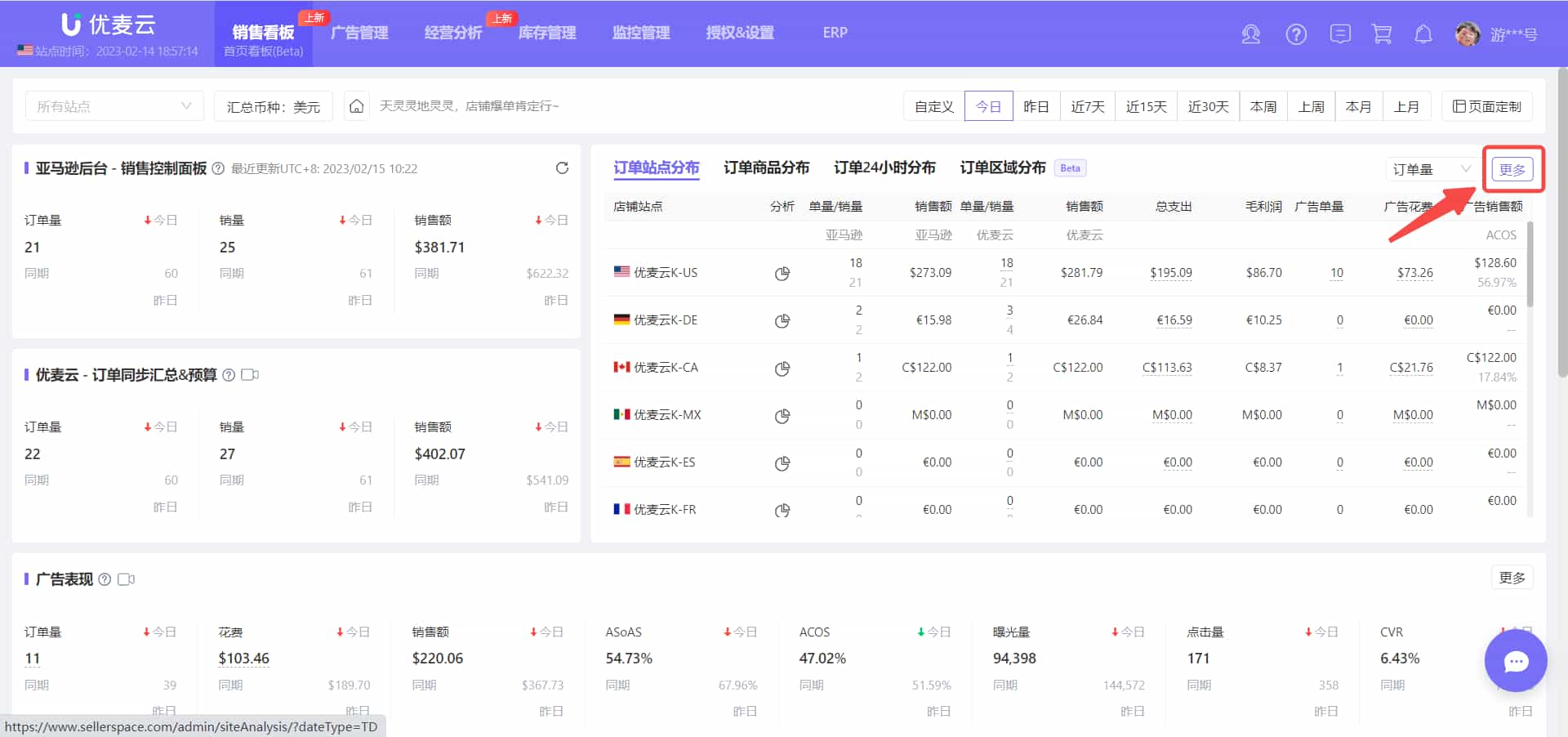Refresh the Amazon sales dashboard panel
1568x737 pixels.
point(562,168)
